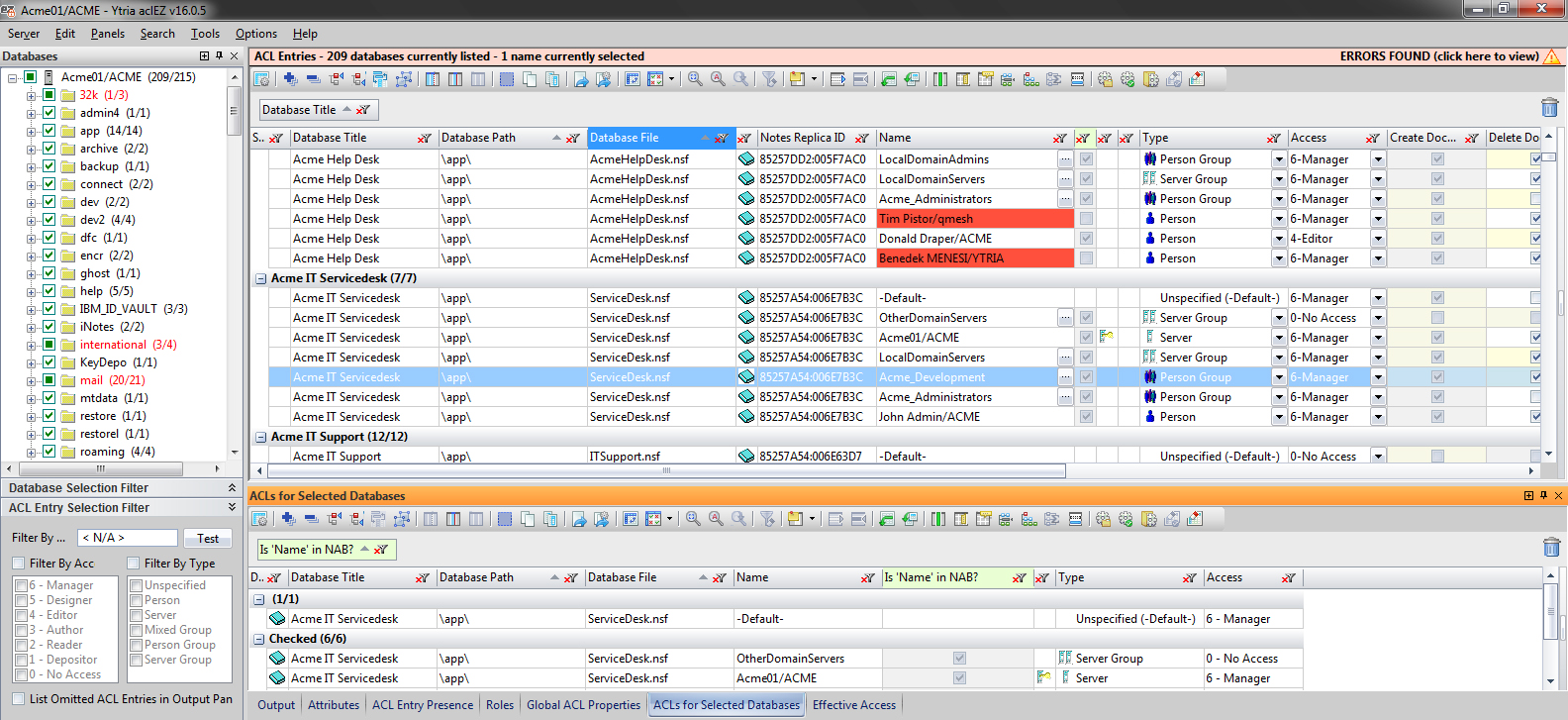Click the trash can icon in ACL Entries panel
The height and width of the screenshot is (720, 1568).
[1550, 107]
